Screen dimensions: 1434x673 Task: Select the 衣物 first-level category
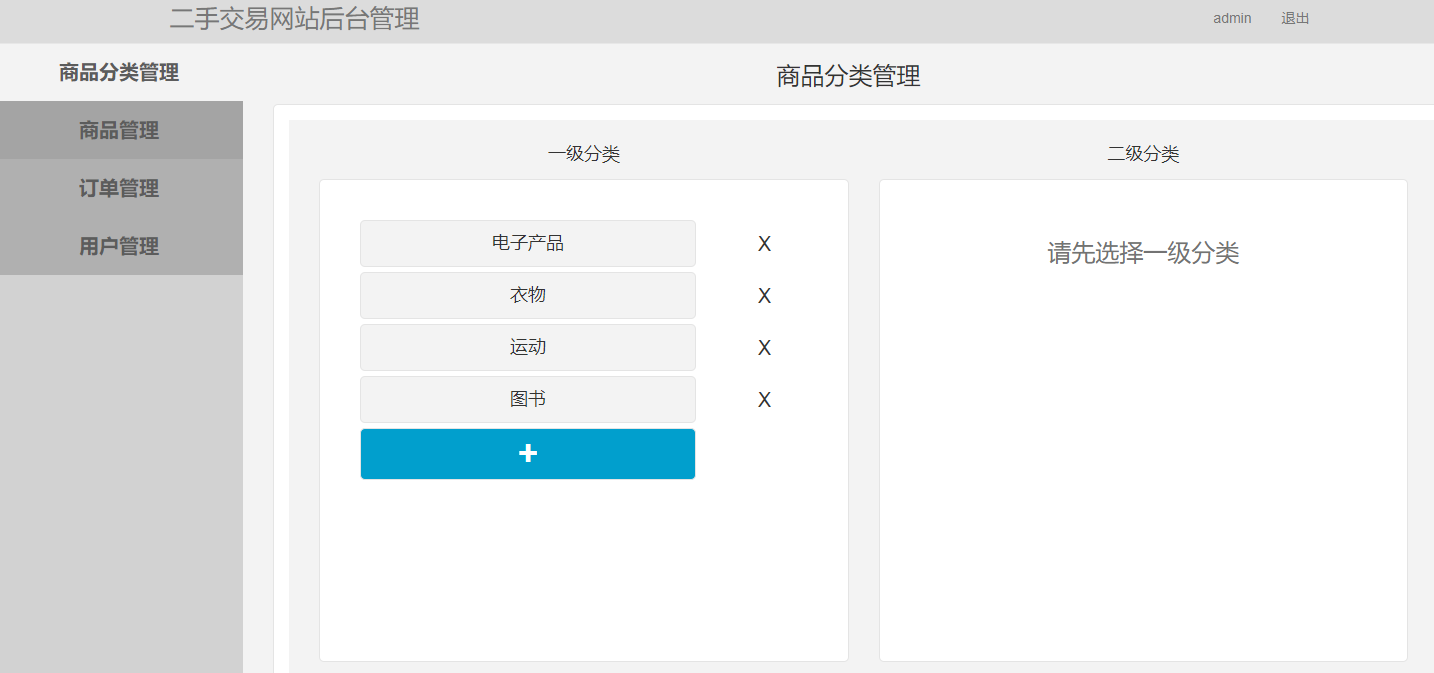pyautogui.click(x=527, y=295)
